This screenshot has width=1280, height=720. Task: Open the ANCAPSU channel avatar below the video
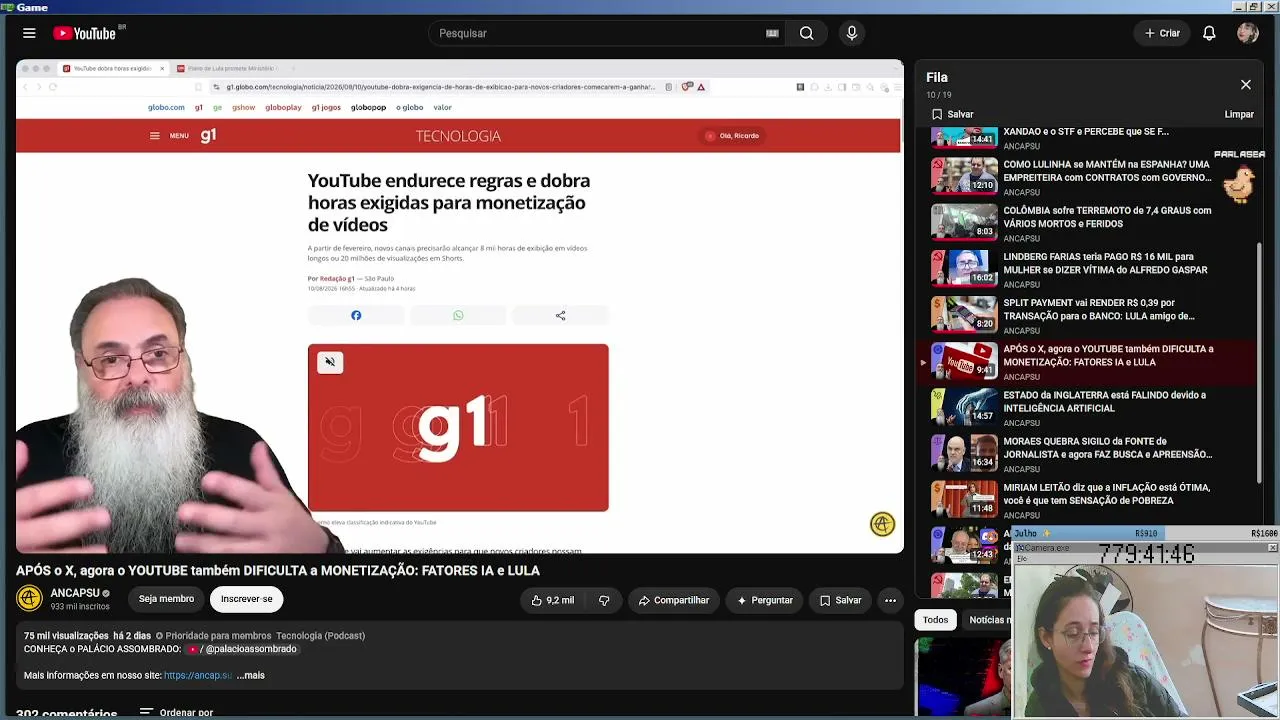(29, 598)
